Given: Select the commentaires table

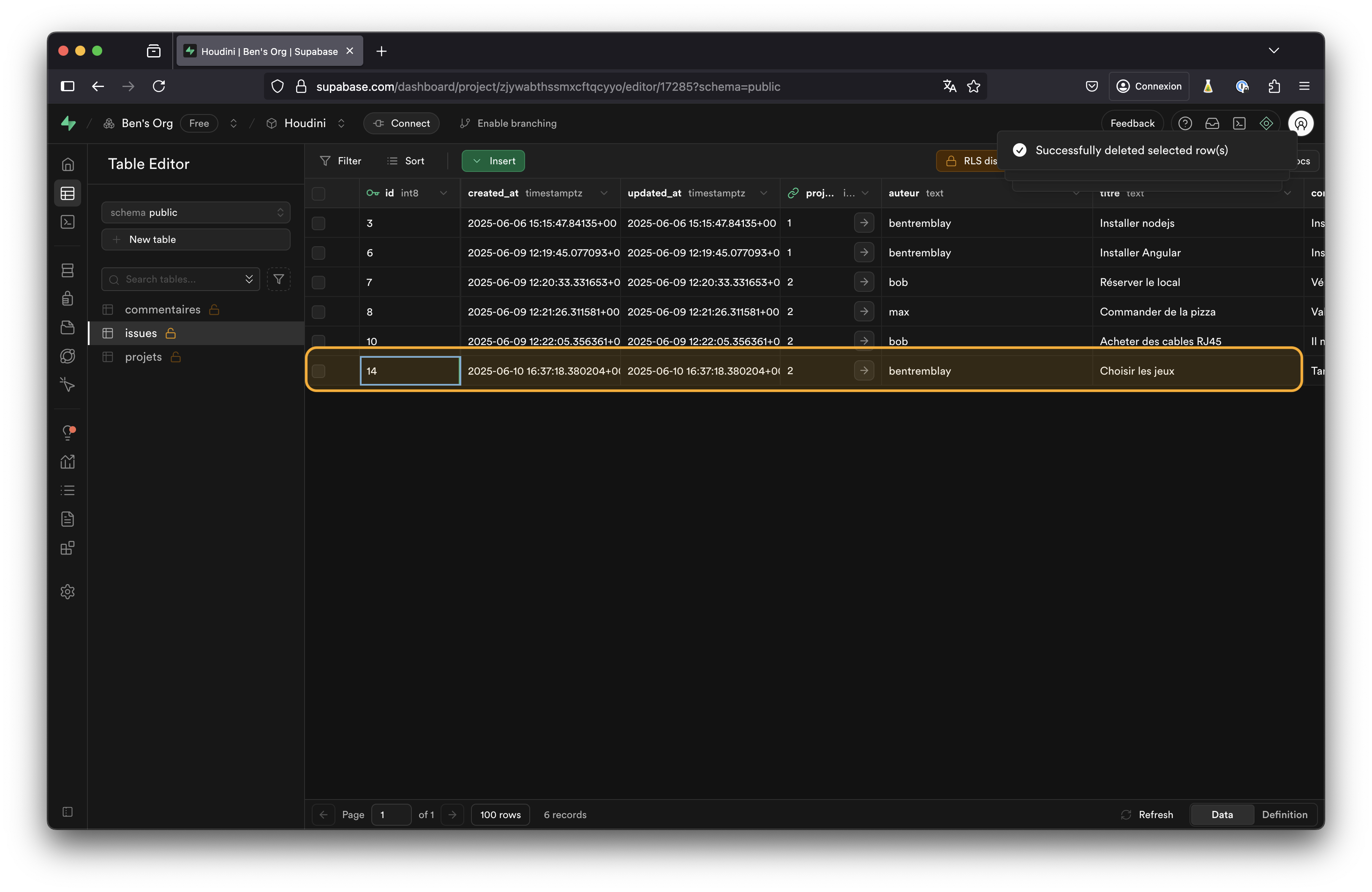Looking at the screenshot, I should [163, 310].
